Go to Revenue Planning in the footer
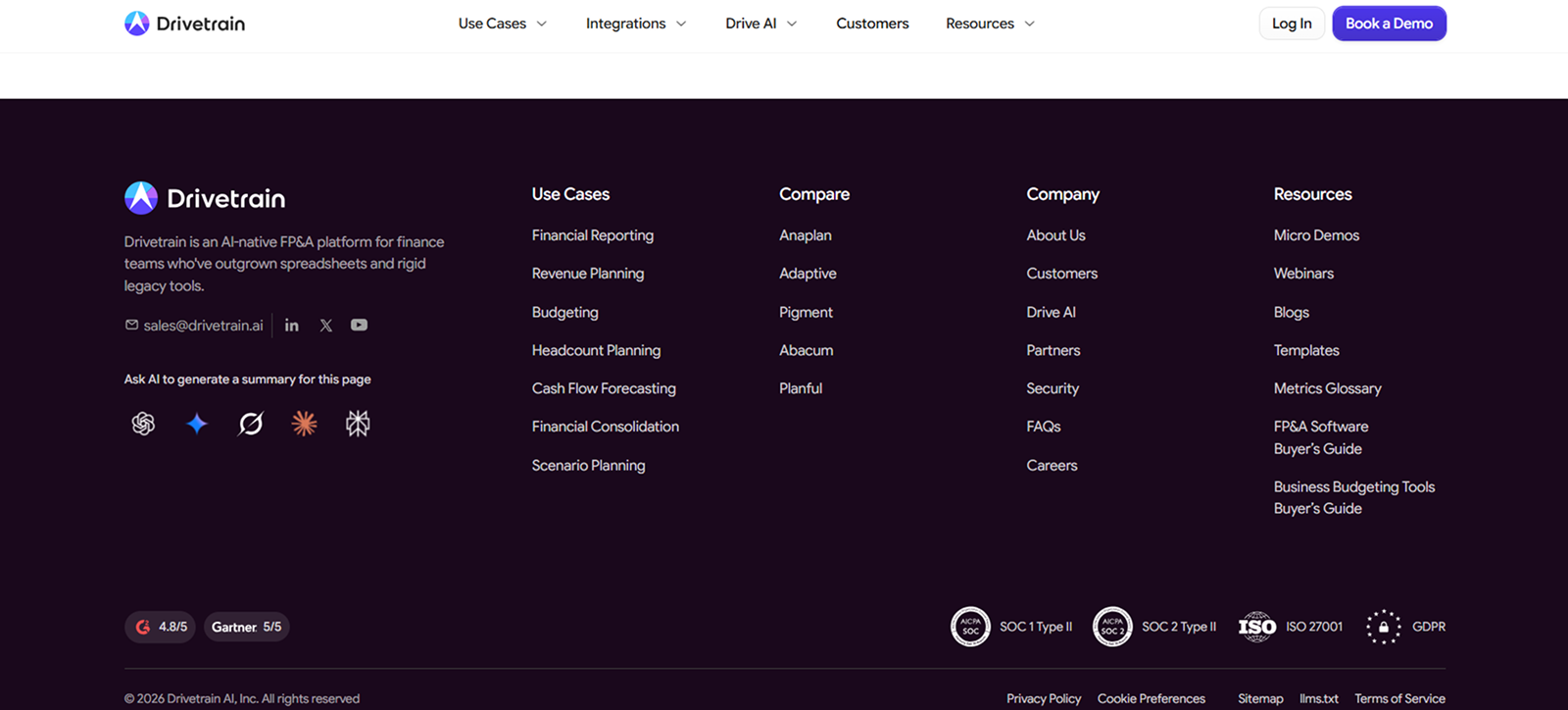 point(588,274)
